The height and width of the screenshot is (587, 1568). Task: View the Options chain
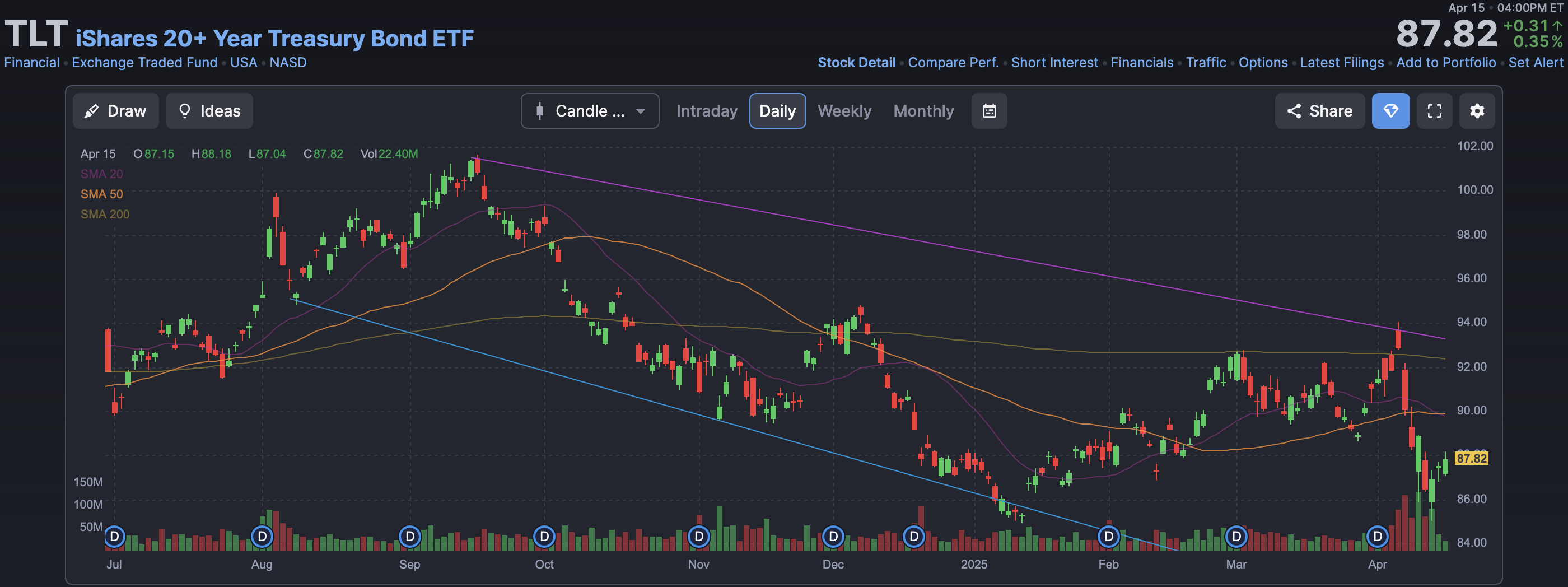[x=1262, y=63]
